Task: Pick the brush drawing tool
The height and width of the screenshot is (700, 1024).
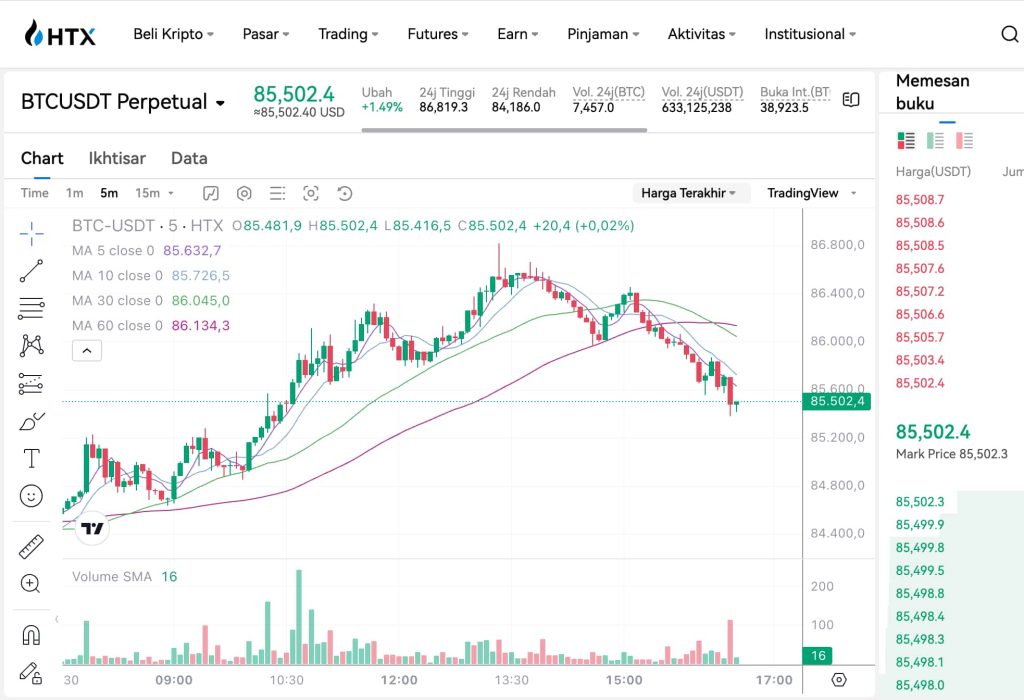Action: pyautogui.click(x=31, y=421)
